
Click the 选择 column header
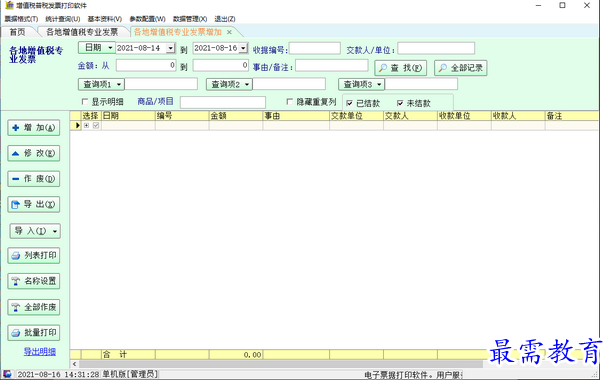[x=91, y=116]
